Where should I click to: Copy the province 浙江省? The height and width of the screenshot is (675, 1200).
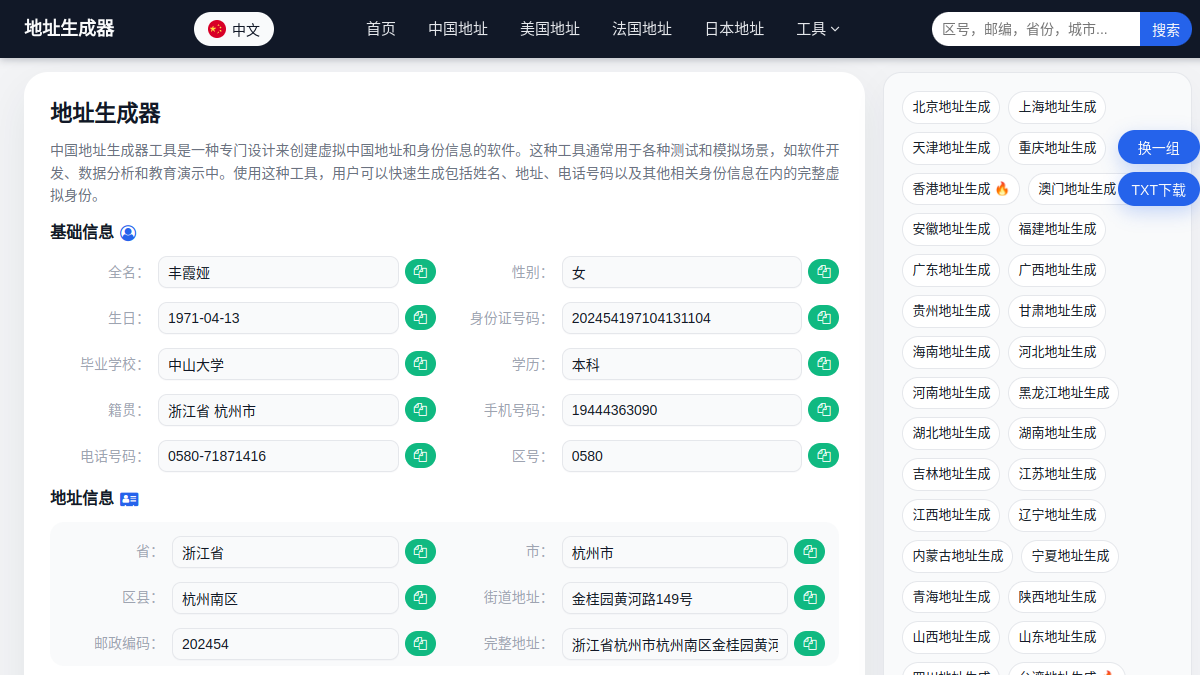(420, 552)
